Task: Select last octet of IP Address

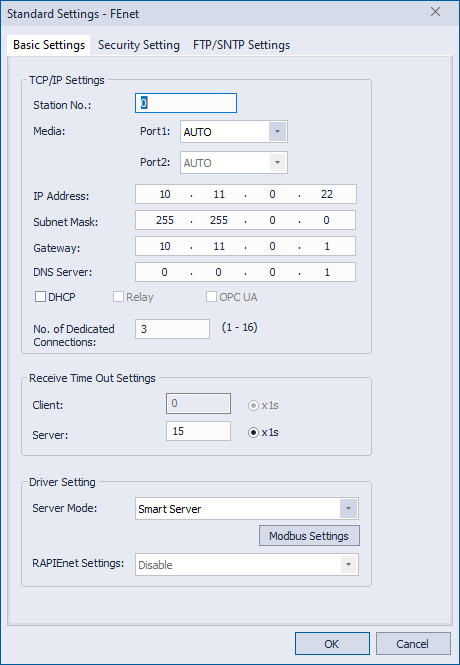Action: (x=327, y=194)
